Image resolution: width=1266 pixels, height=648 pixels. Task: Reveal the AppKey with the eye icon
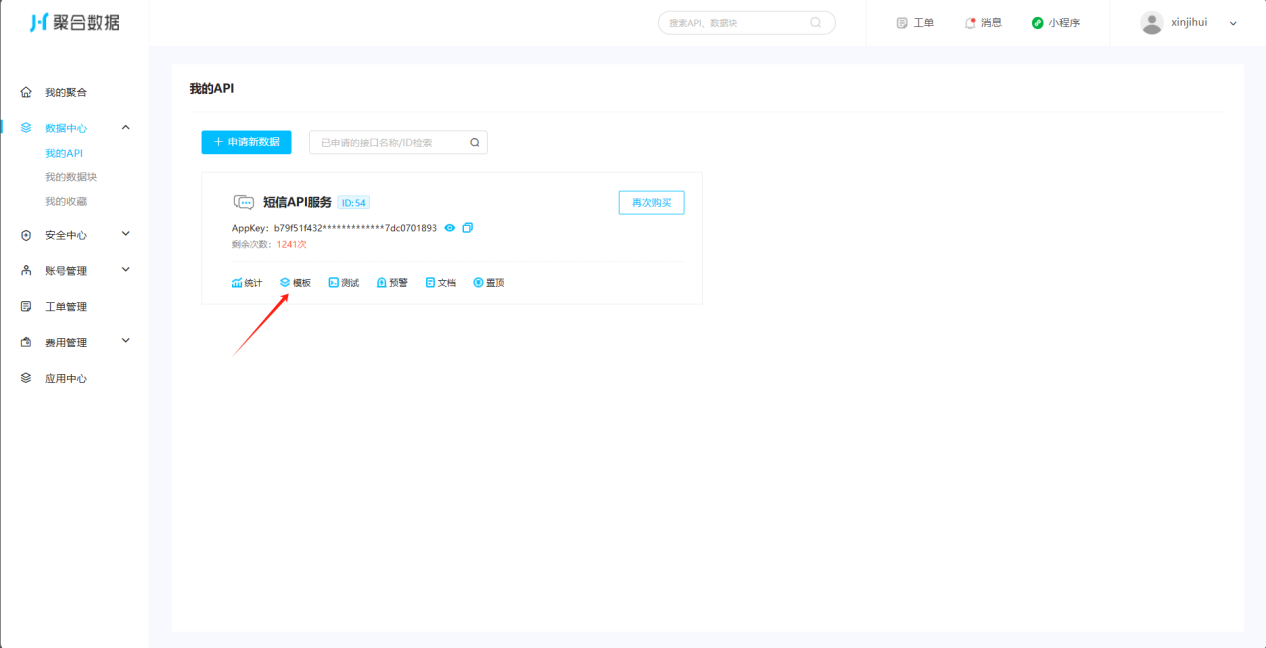450,228
